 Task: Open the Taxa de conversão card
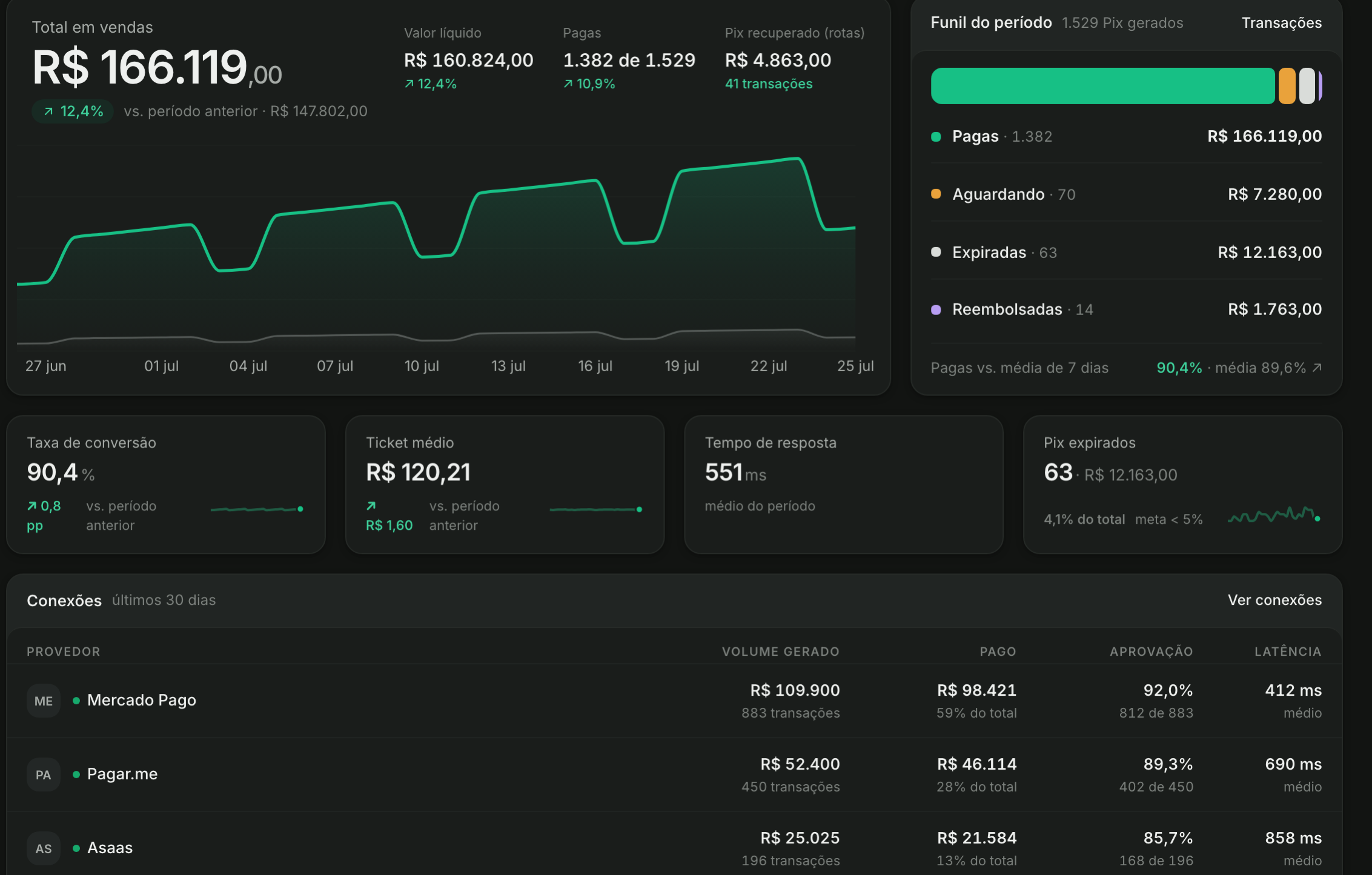click(166, 484)
